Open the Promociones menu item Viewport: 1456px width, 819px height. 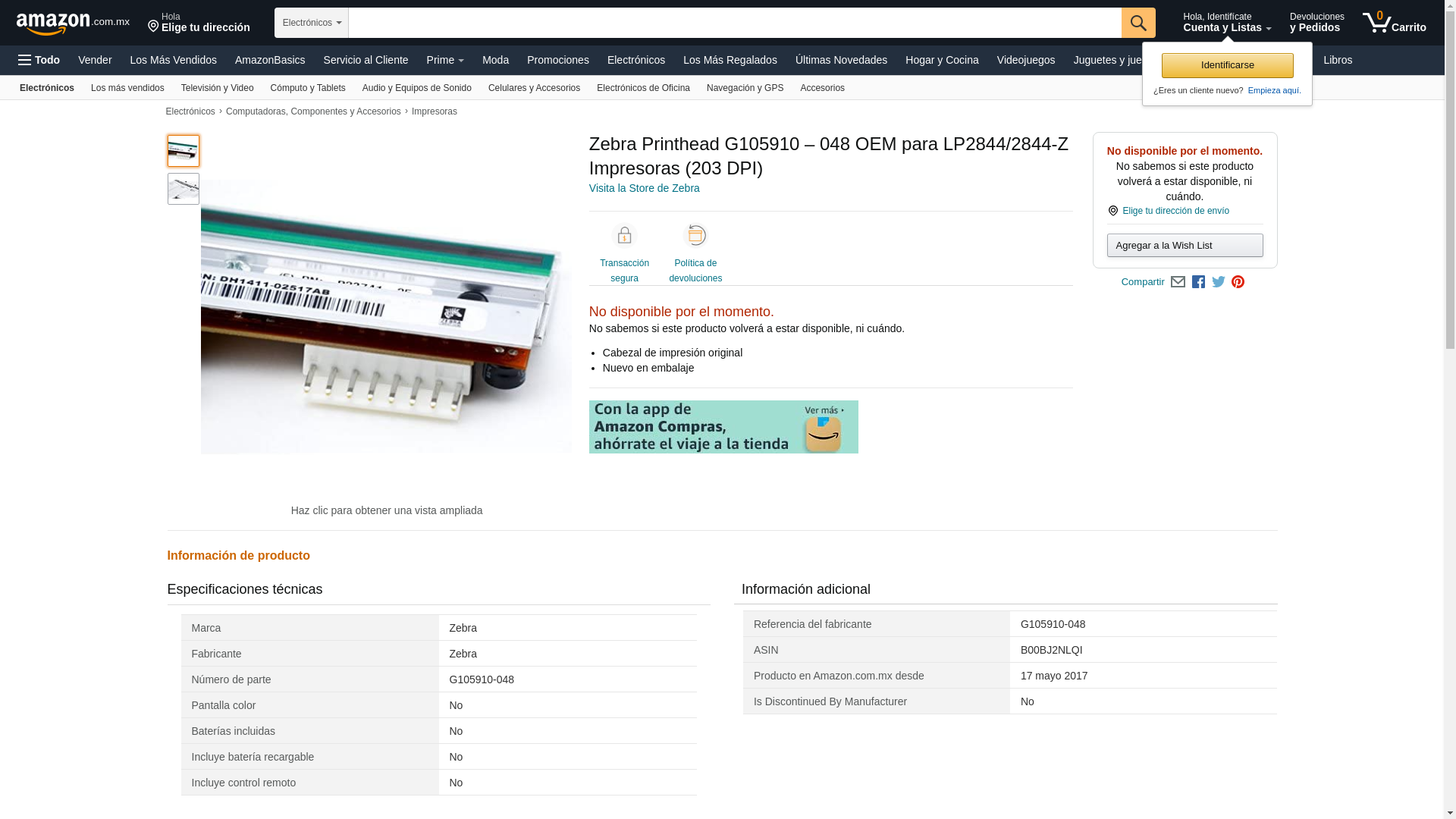(557, 60)
